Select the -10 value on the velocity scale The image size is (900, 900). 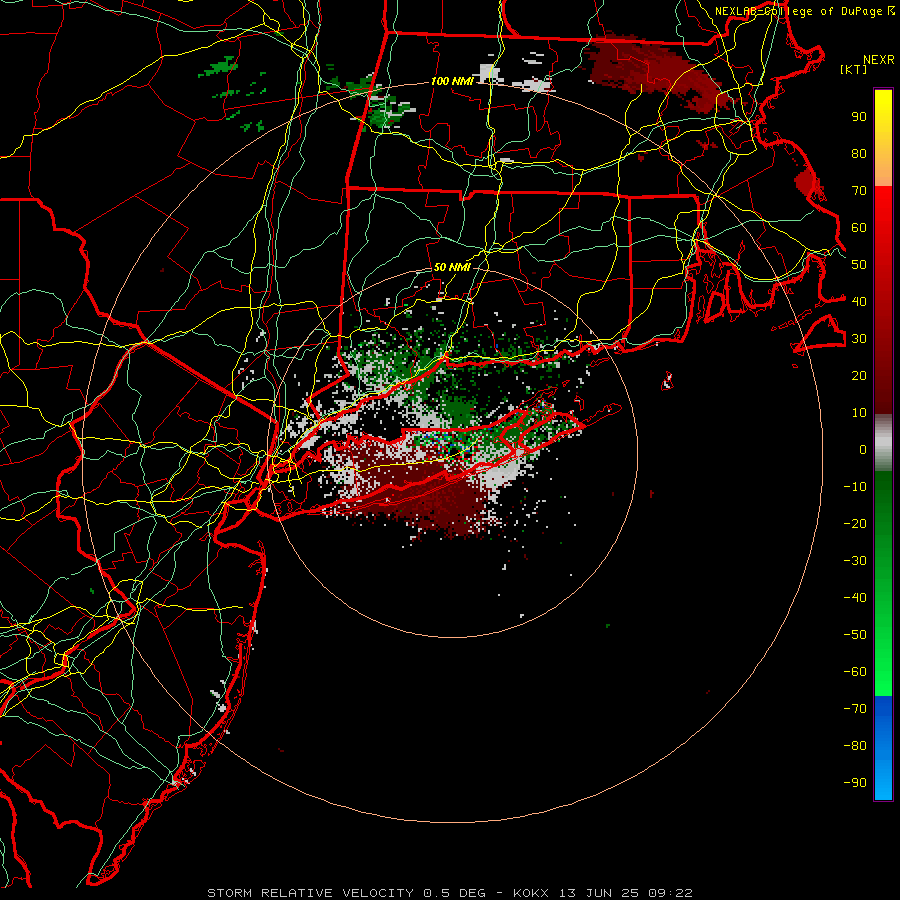855,487
